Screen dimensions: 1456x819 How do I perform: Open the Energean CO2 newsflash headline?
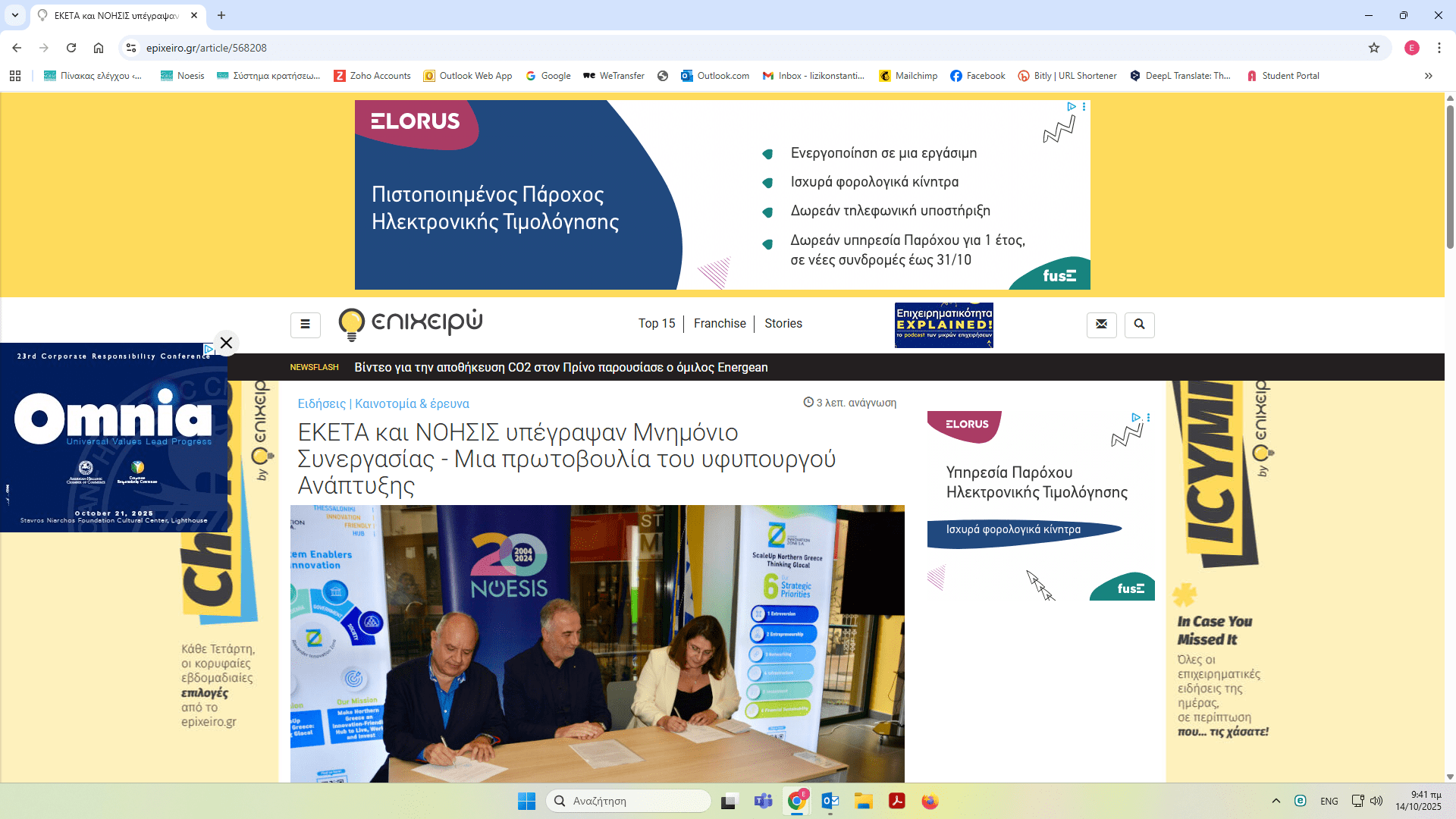[x=560, y=368]
